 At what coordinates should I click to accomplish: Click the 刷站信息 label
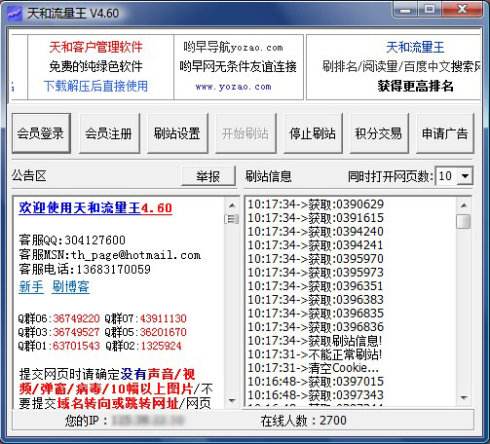point(269,176)
